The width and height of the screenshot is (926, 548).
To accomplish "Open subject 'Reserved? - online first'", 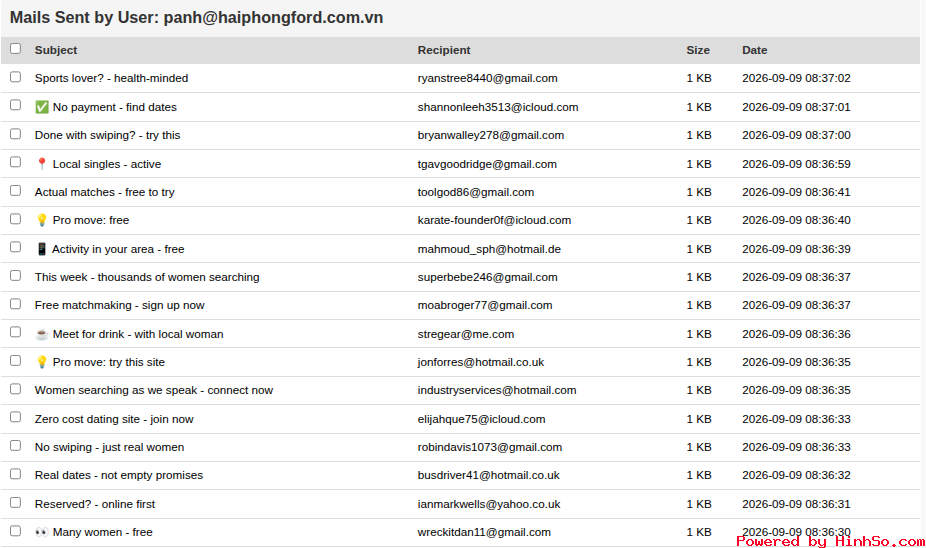I will pos(94,504).
